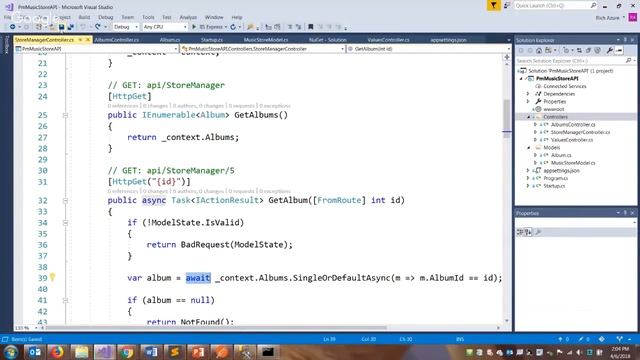Expand the Dependencies node
Image resolution: width=640 pixels, height=360 pixels.
(x=528, y=94)
